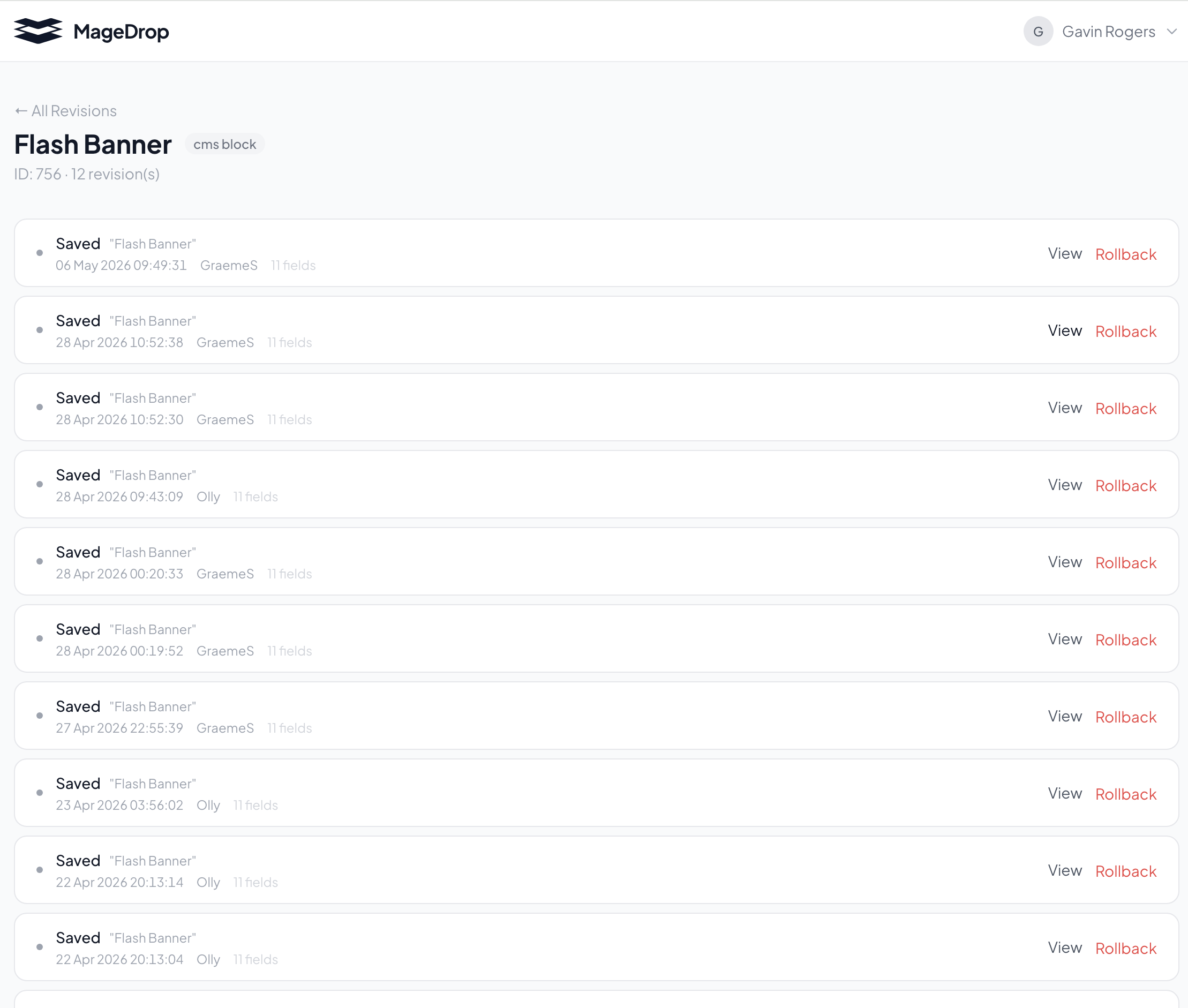Click the status dot of the 23 Apr 03:56:02 revision
1188x1008 pixels.
[x=40, y=793]
